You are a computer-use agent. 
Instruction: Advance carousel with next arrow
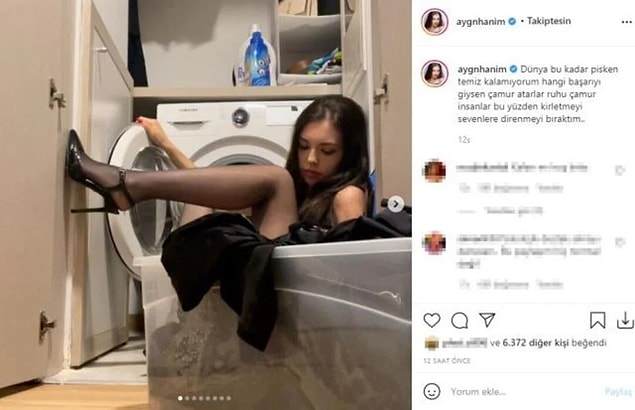pyautogui.click(x=396, y=204)
